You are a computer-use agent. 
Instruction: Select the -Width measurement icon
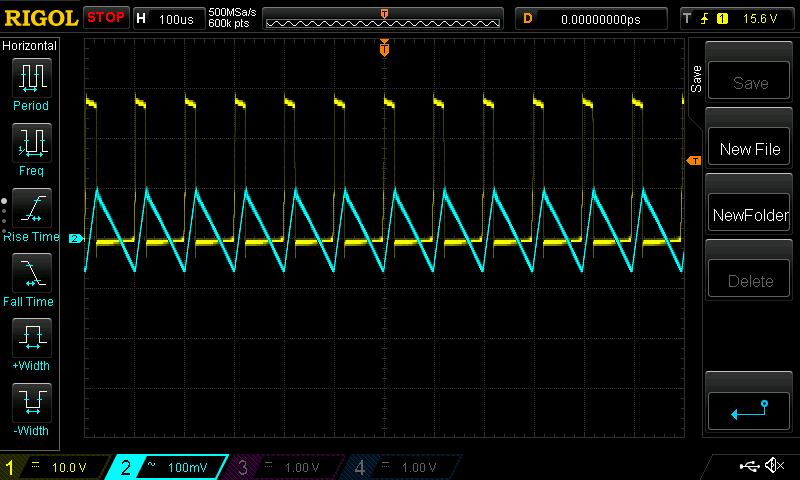pyautogui.click(x=32, y=402)
